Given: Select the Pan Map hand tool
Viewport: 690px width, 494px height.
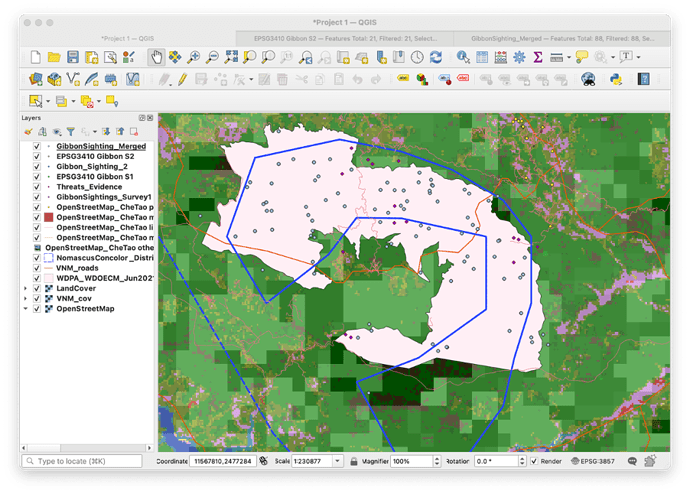Looking at the screenshot, I should pos(156,57).
